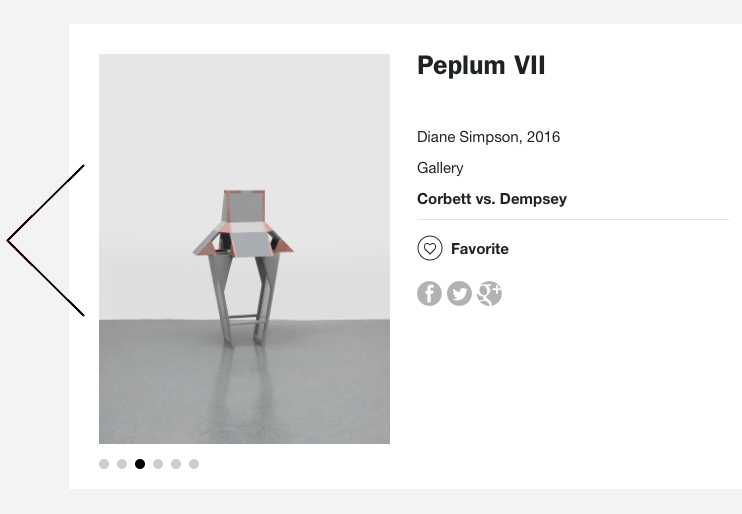This screenshot has width=742, height=514.
Task: Open the Corbett vs. Dempsey gallery link
Action: tap(492, 199)
